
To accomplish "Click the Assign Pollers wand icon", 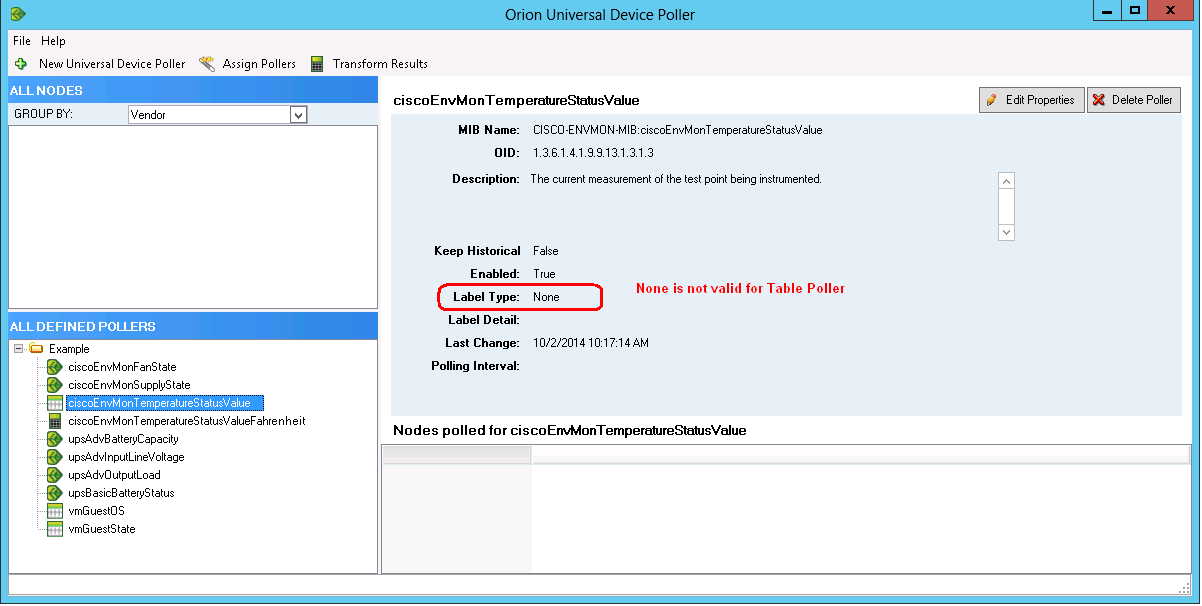I will click(x=207, y=64).
